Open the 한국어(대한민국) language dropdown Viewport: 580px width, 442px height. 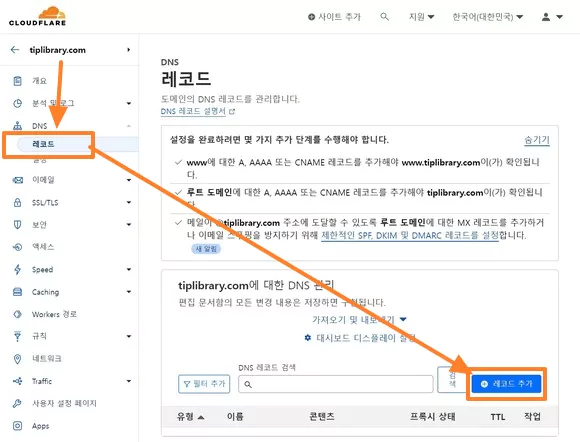(488, 17)
